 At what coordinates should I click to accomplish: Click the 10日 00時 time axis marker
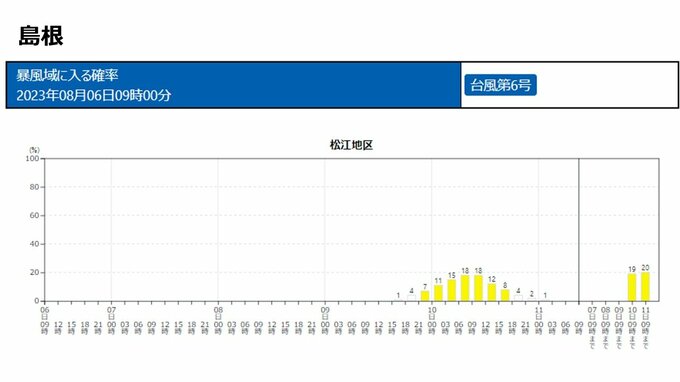pos(432,321)
